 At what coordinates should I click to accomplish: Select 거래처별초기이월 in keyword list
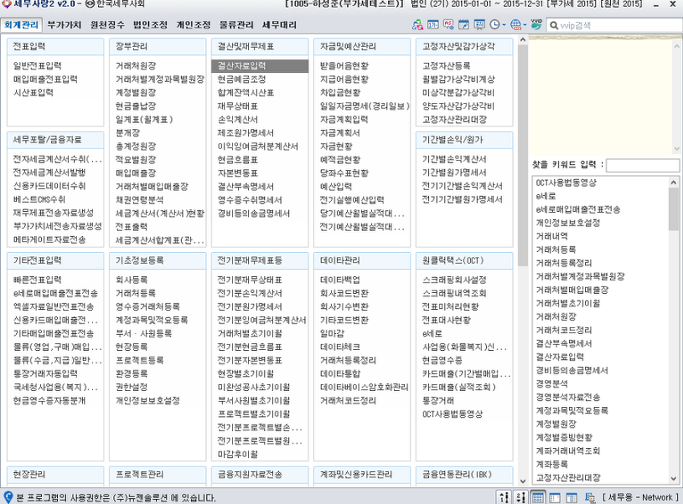568,304
